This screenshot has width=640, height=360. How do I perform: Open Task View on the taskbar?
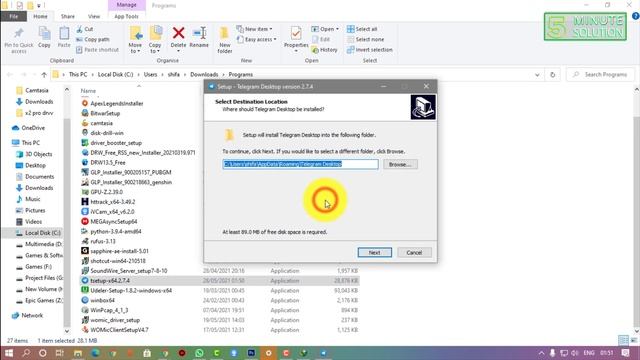pos(60,353)
